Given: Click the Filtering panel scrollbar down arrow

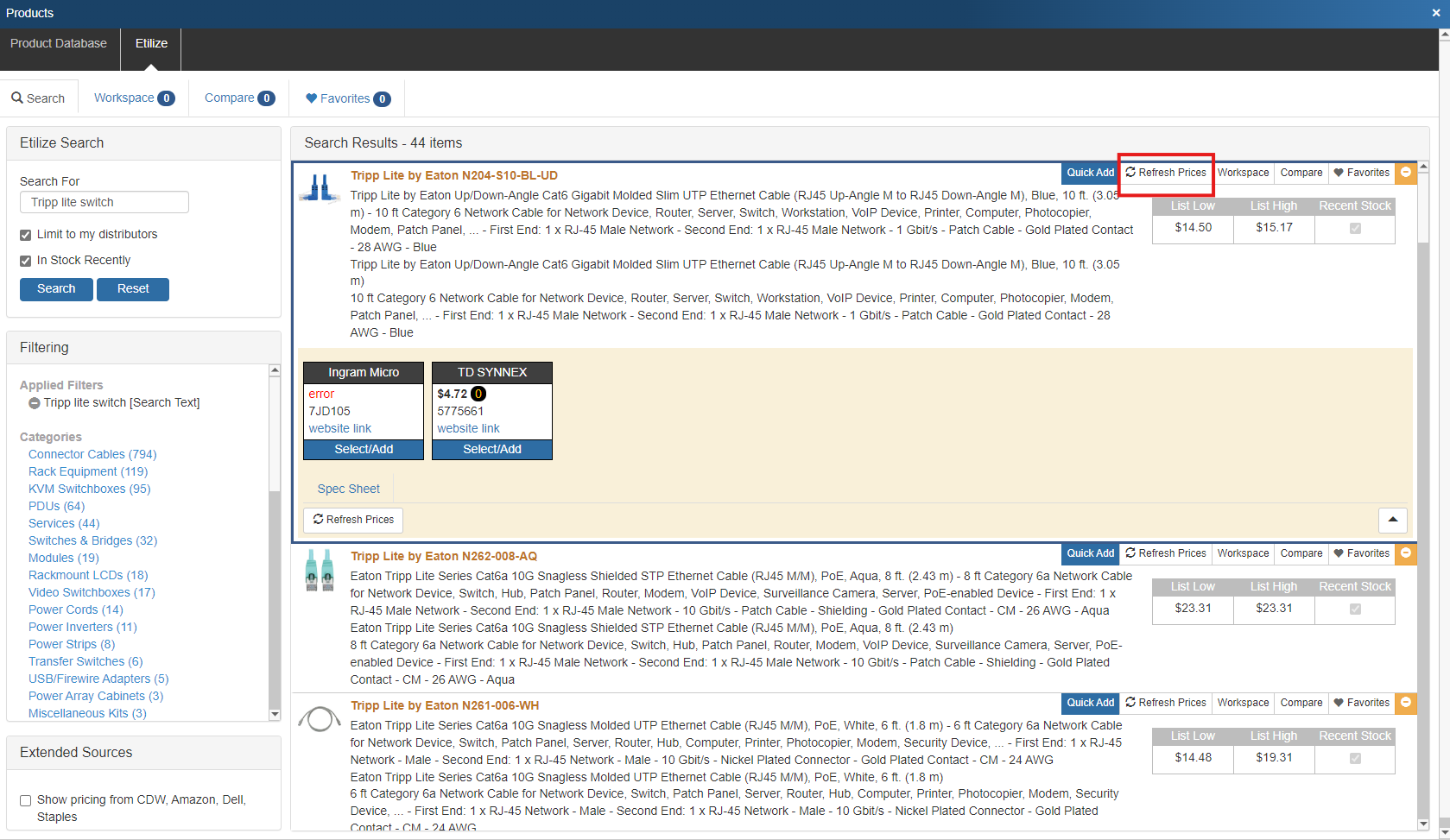Looking at the screenshot, I should pyautogui.click(x=275, y=715).
